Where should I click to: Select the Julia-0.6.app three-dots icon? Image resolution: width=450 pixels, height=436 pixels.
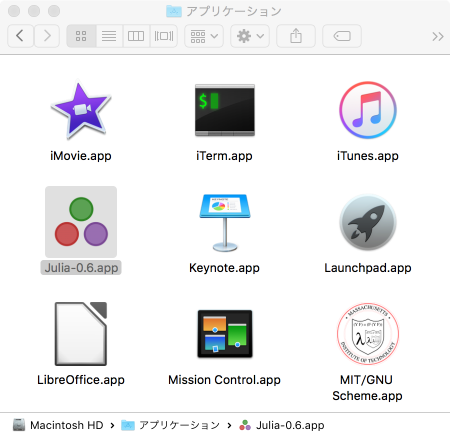81,222
